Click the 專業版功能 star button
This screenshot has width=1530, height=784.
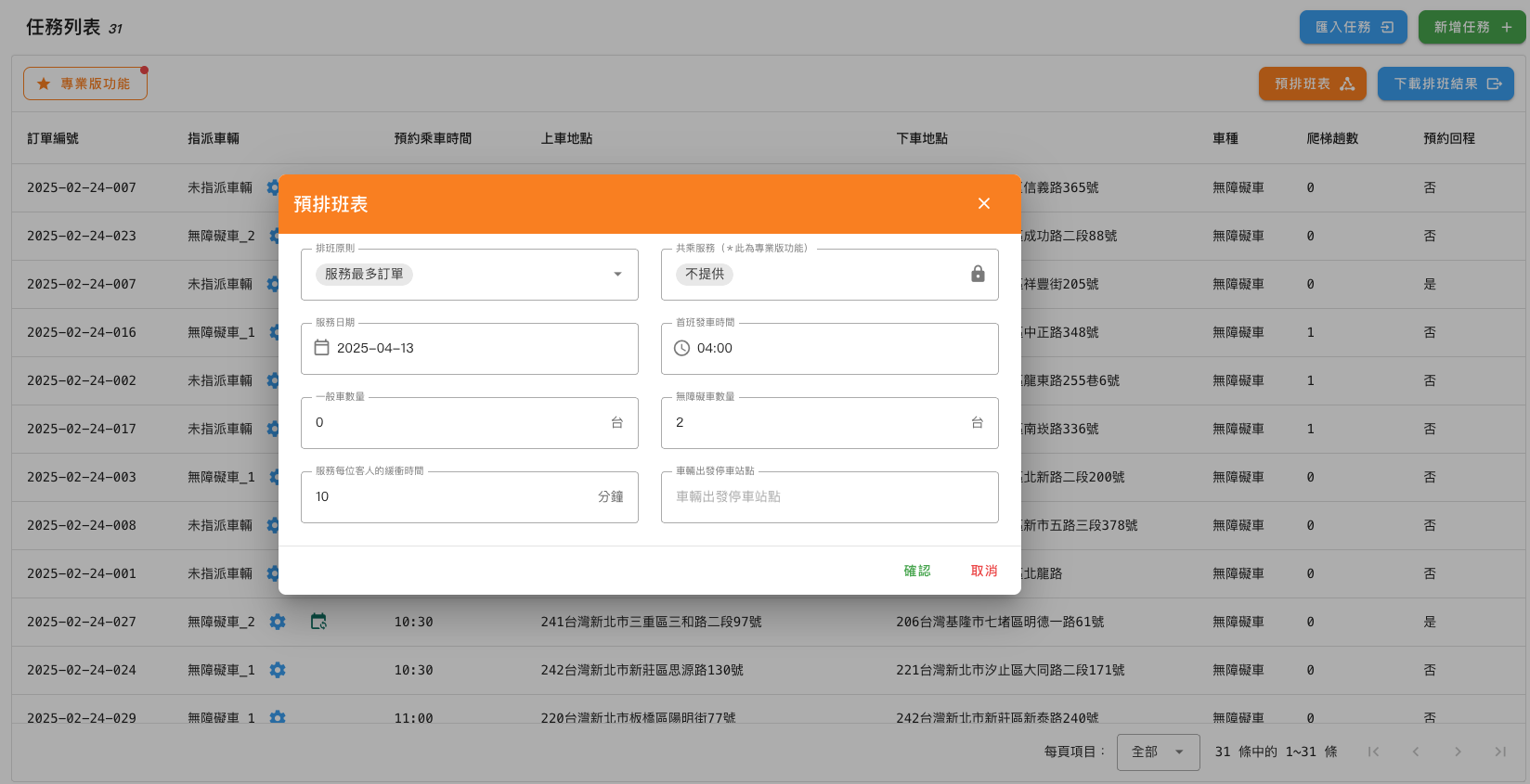[85, 84]
